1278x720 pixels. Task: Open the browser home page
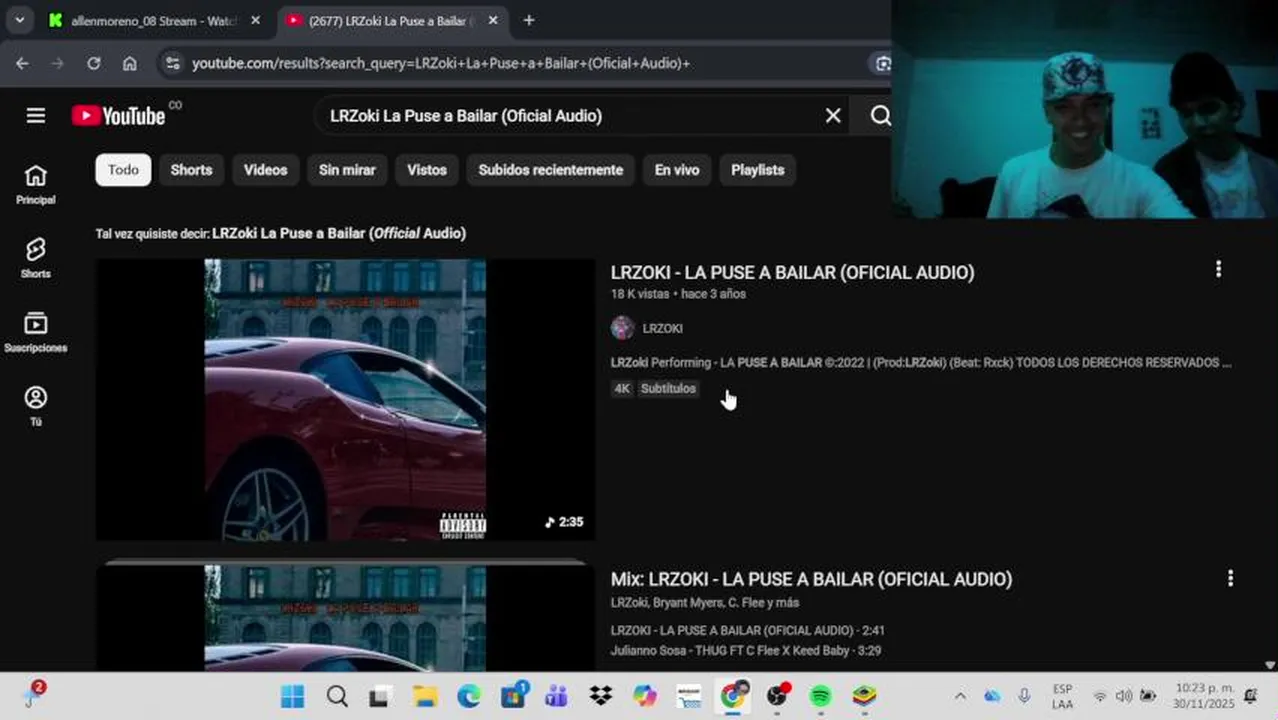(130, 63)
